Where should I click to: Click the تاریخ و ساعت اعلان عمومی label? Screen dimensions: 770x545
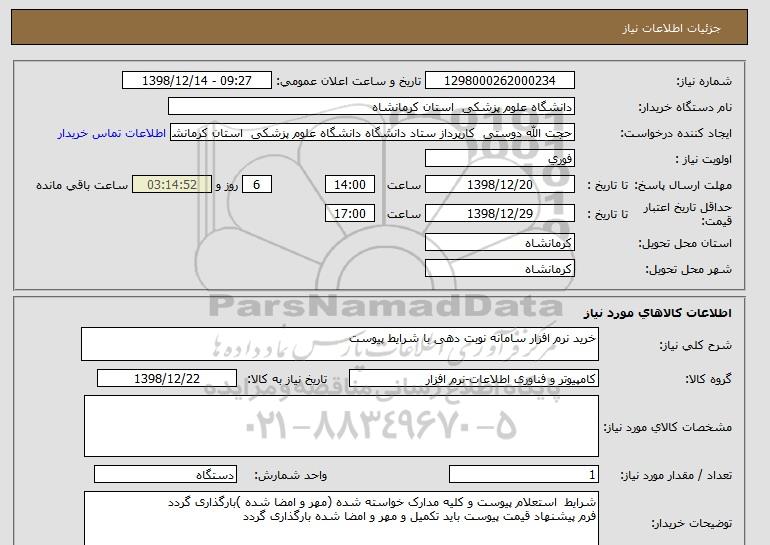349,81
